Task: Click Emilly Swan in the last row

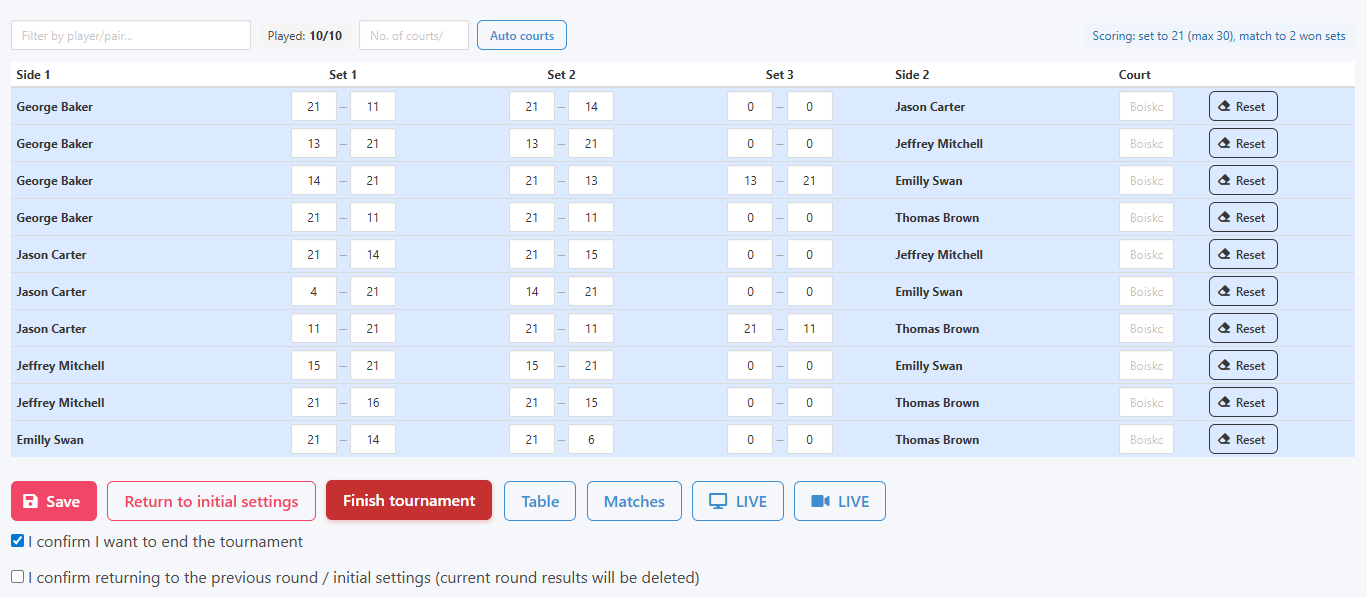Action: [50, 440]
